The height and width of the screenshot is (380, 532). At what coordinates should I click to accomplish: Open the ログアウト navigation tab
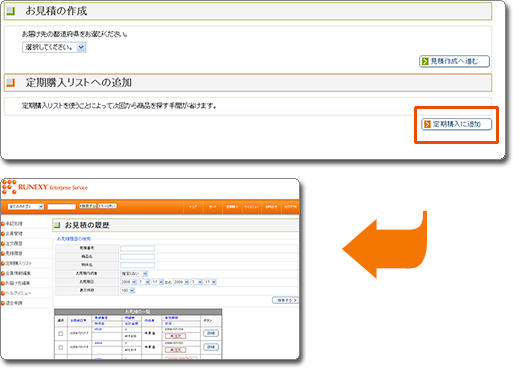click(x=290, y=207)
